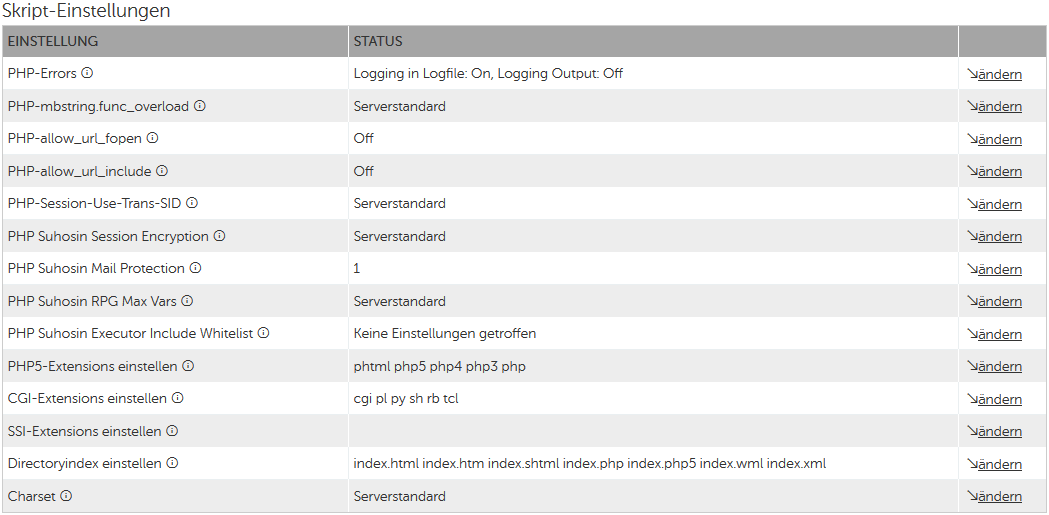
Task: Click ändern in the Directoryindex einstellen row
Action: (x=999, y=464)
